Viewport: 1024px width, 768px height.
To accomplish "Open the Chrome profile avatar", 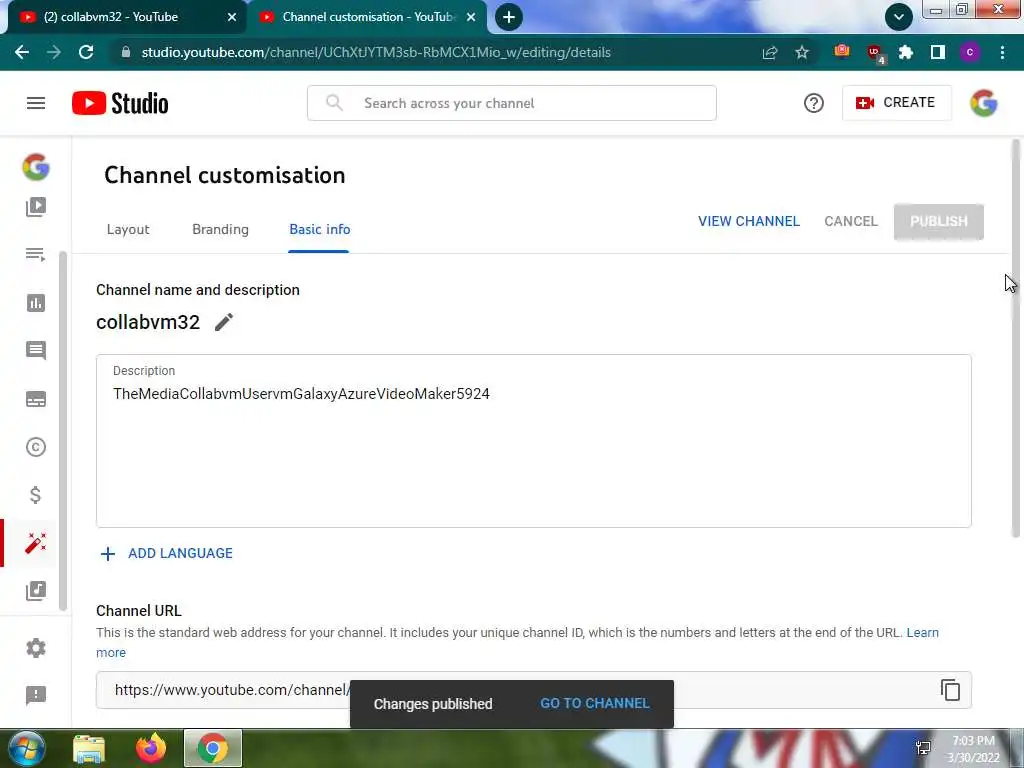I will [970, 52].
